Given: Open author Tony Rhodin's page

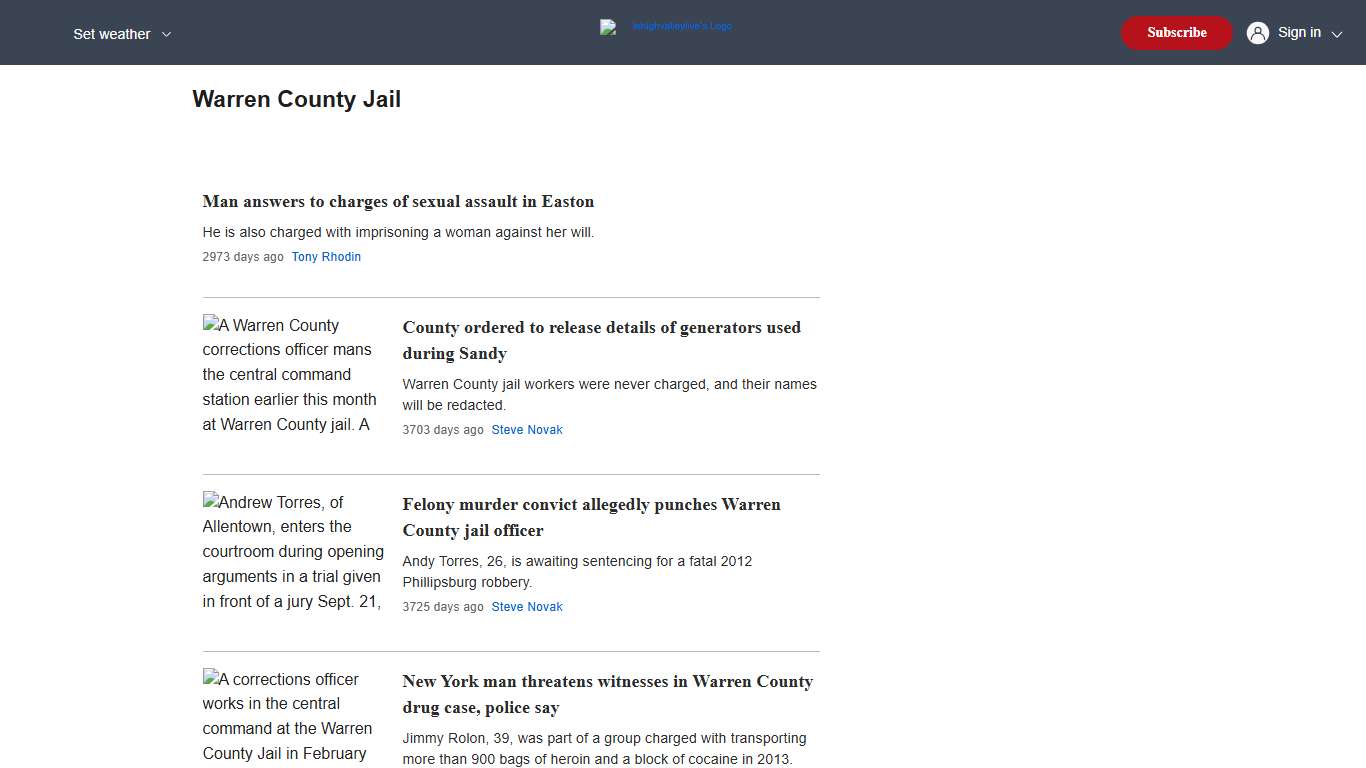Looking at the screenshot, I should 326,257.
